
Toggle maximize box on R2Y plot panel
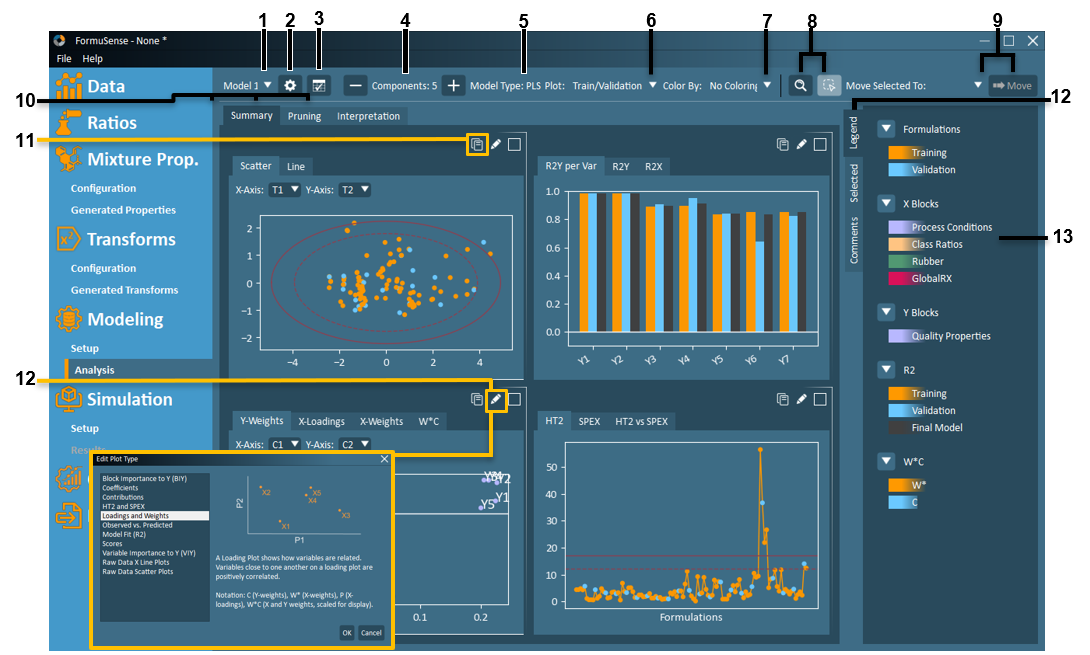(x=819, y=145)
